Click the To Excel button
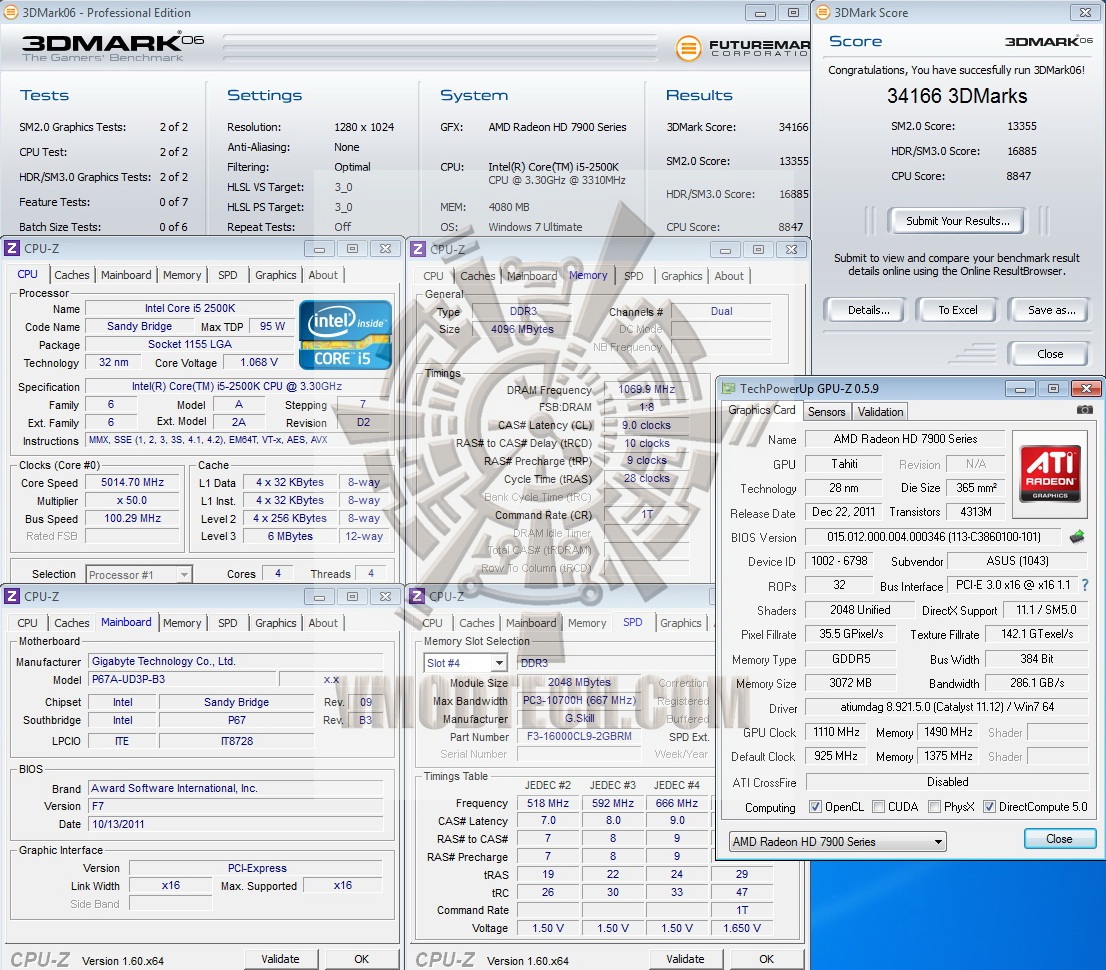The width and height of the screenshot is (1106, 970). 957,310
